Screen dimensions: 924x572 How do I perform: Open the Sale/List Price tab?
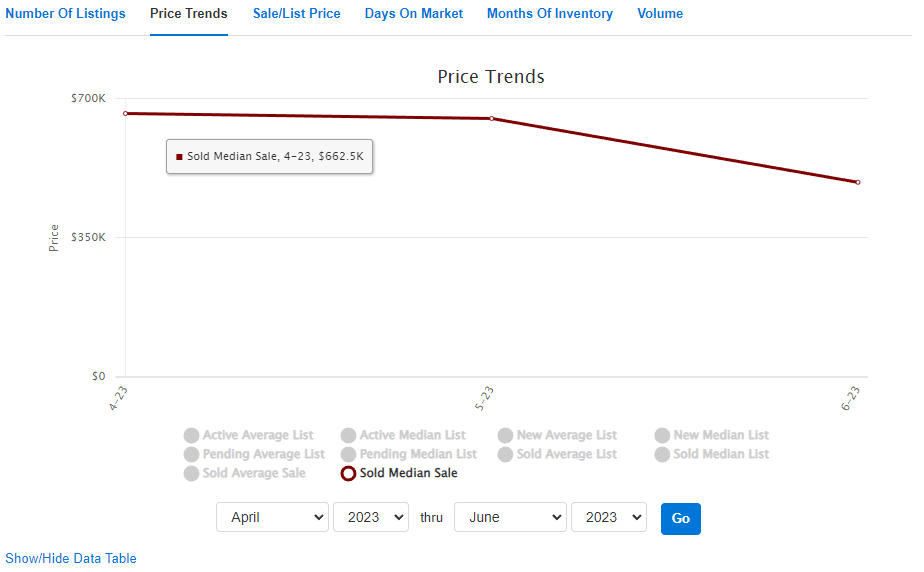coord(296,14)
